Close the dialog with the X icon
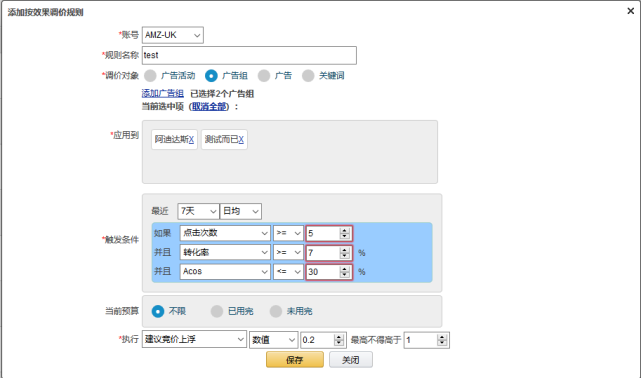 point(630,11)
